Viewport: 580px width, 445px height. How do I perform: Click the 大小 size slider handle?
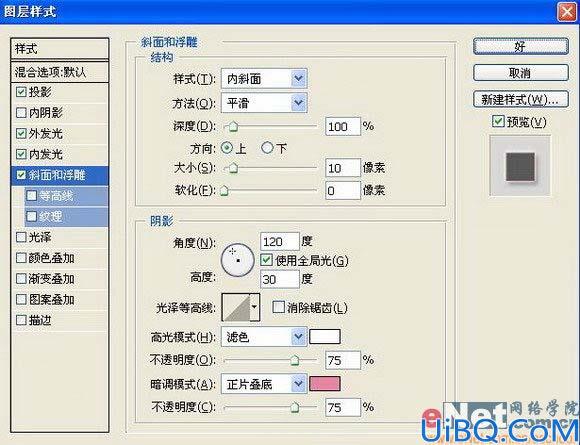tap(233, 168)
